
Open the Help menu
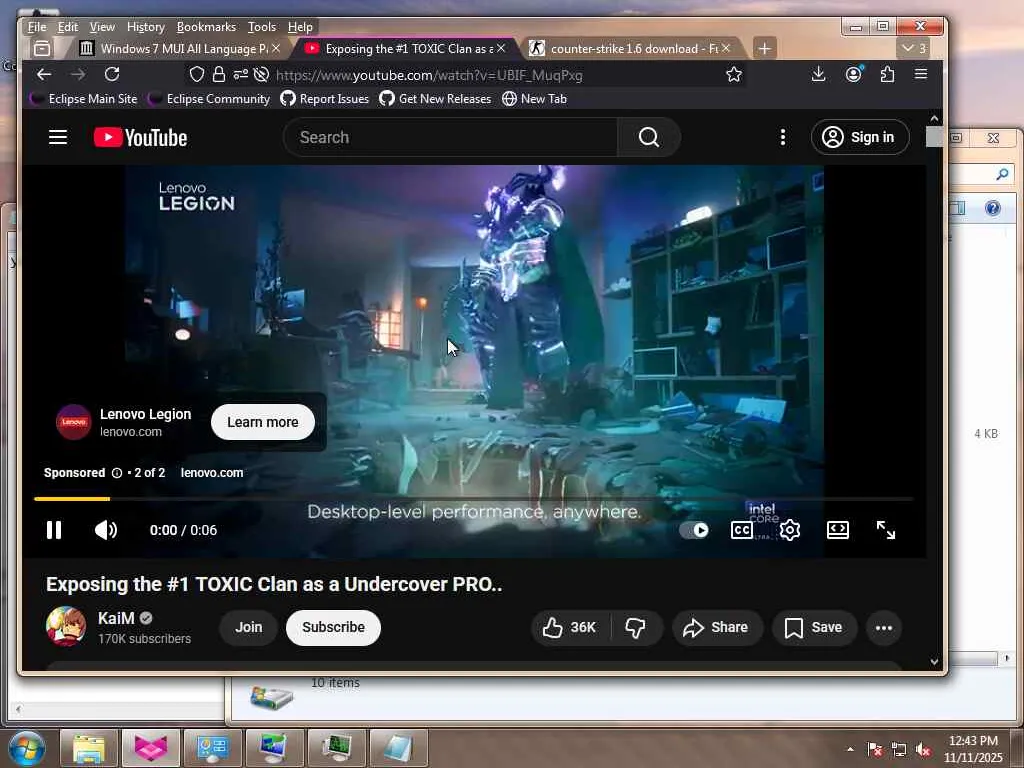click(x=300, y=27)
